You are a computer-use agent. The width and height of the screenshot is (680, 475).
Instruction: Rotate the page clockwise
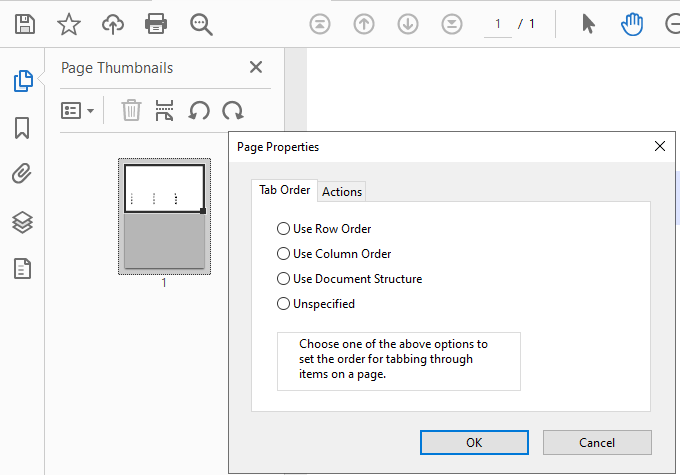(x=233, y=111)
